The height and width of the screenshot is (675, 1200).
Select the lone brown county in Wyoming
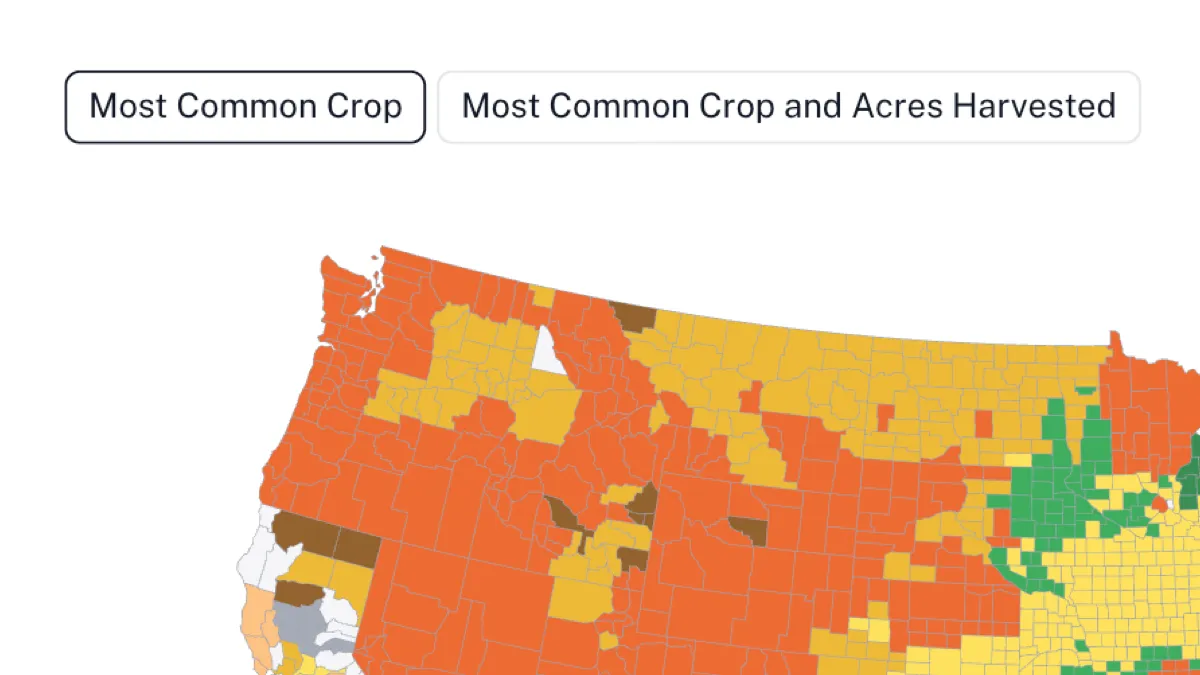click(749, 530)
